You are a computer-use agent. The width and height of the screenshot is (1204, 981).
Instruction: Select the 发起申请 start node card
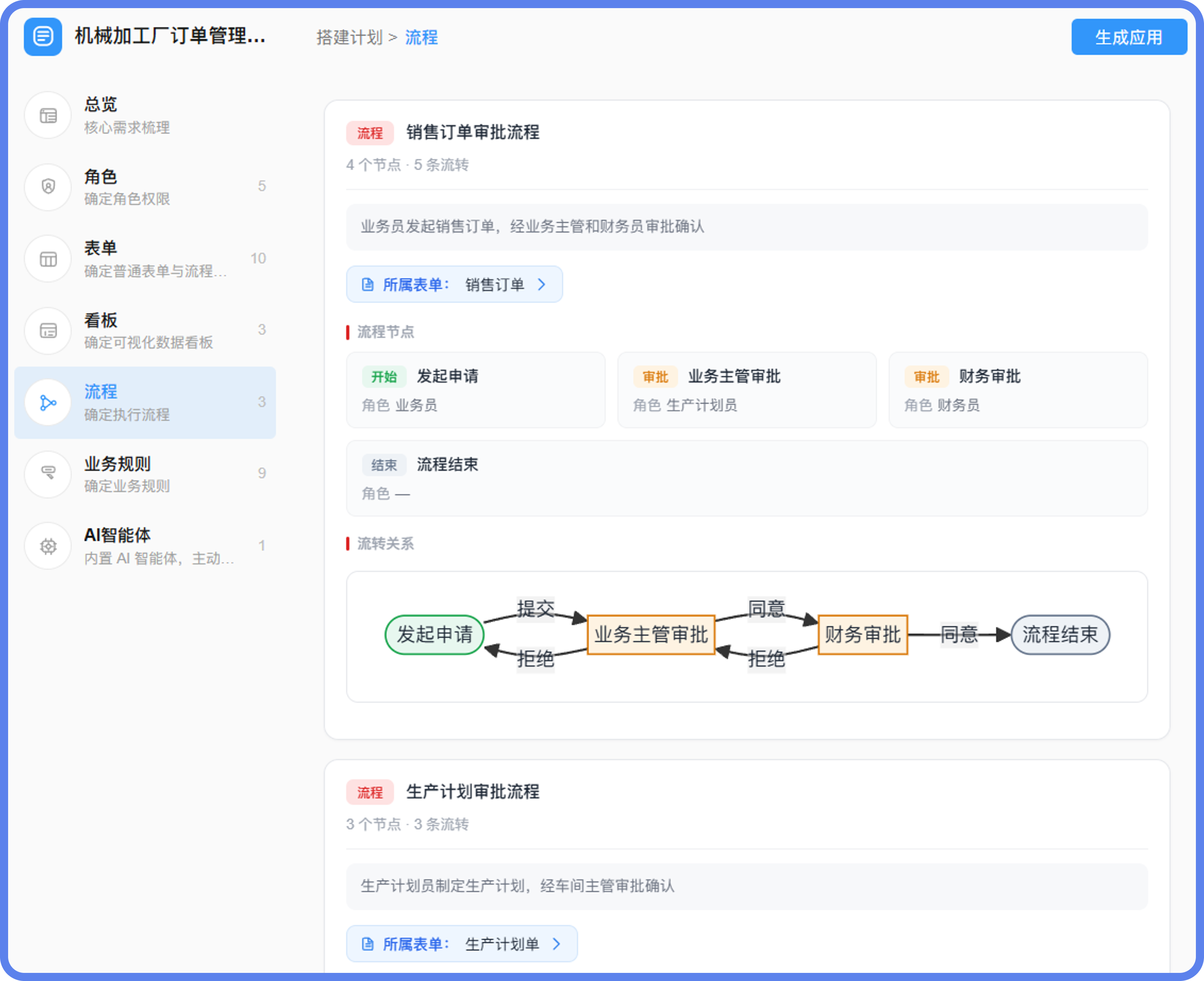[x=476, y=390]
